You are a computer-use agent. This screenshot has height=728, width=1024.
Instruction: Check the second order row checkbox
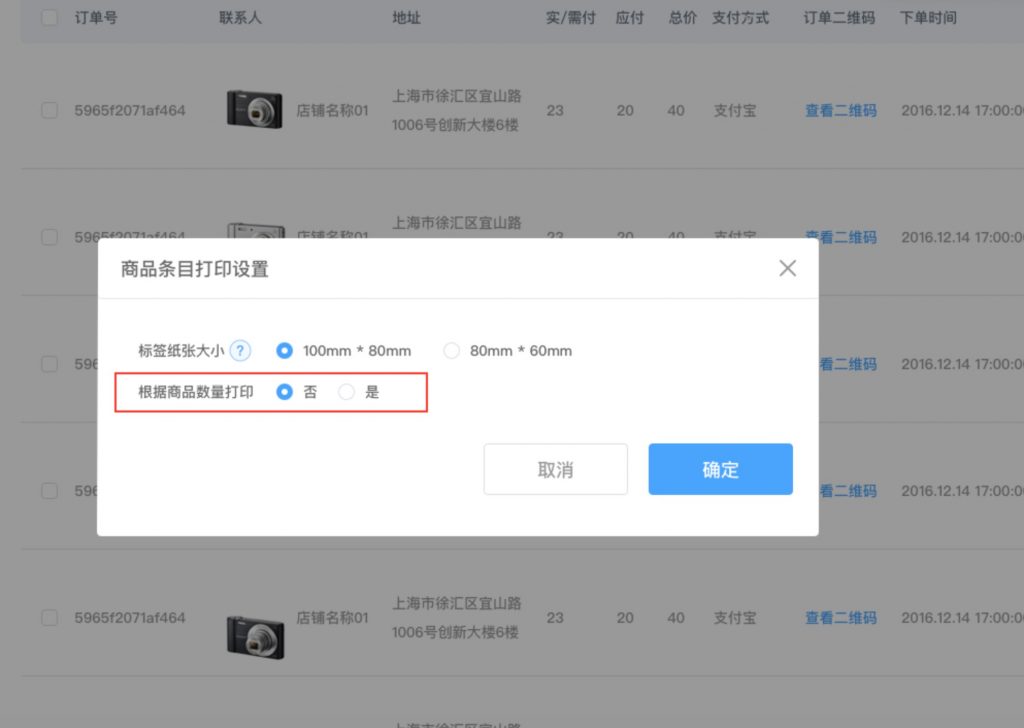coord(49,237)
